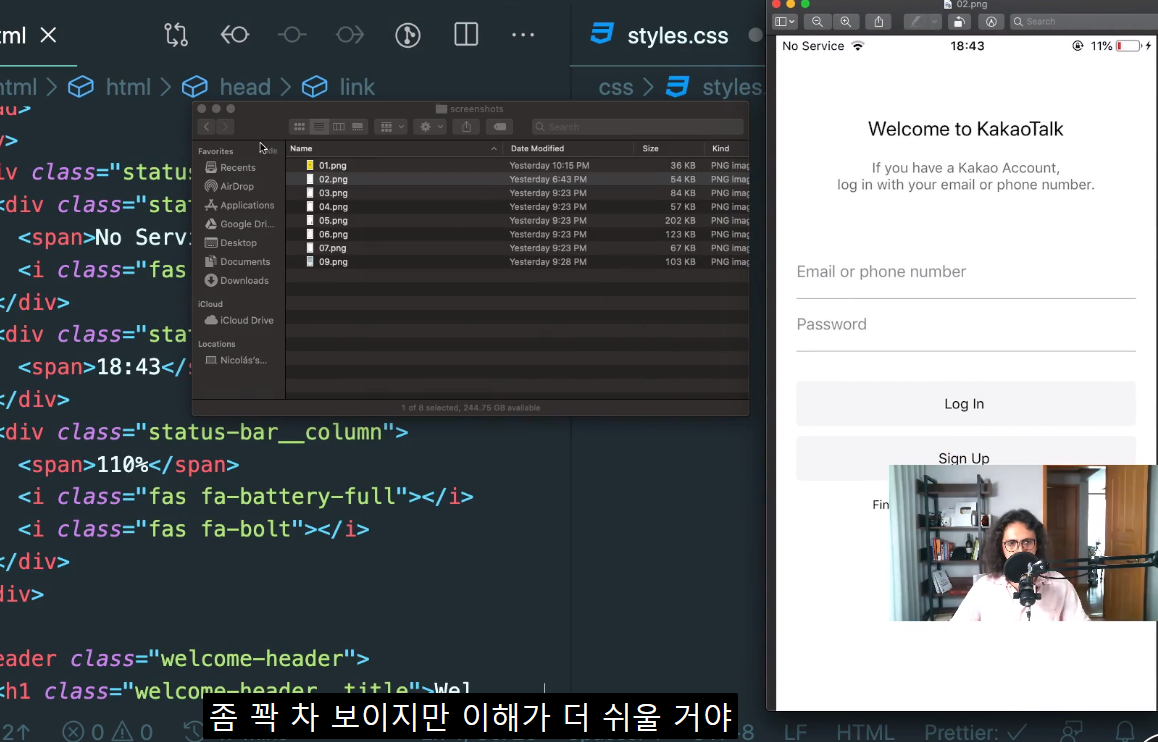Go forward in the Finder window

(225, 127)
